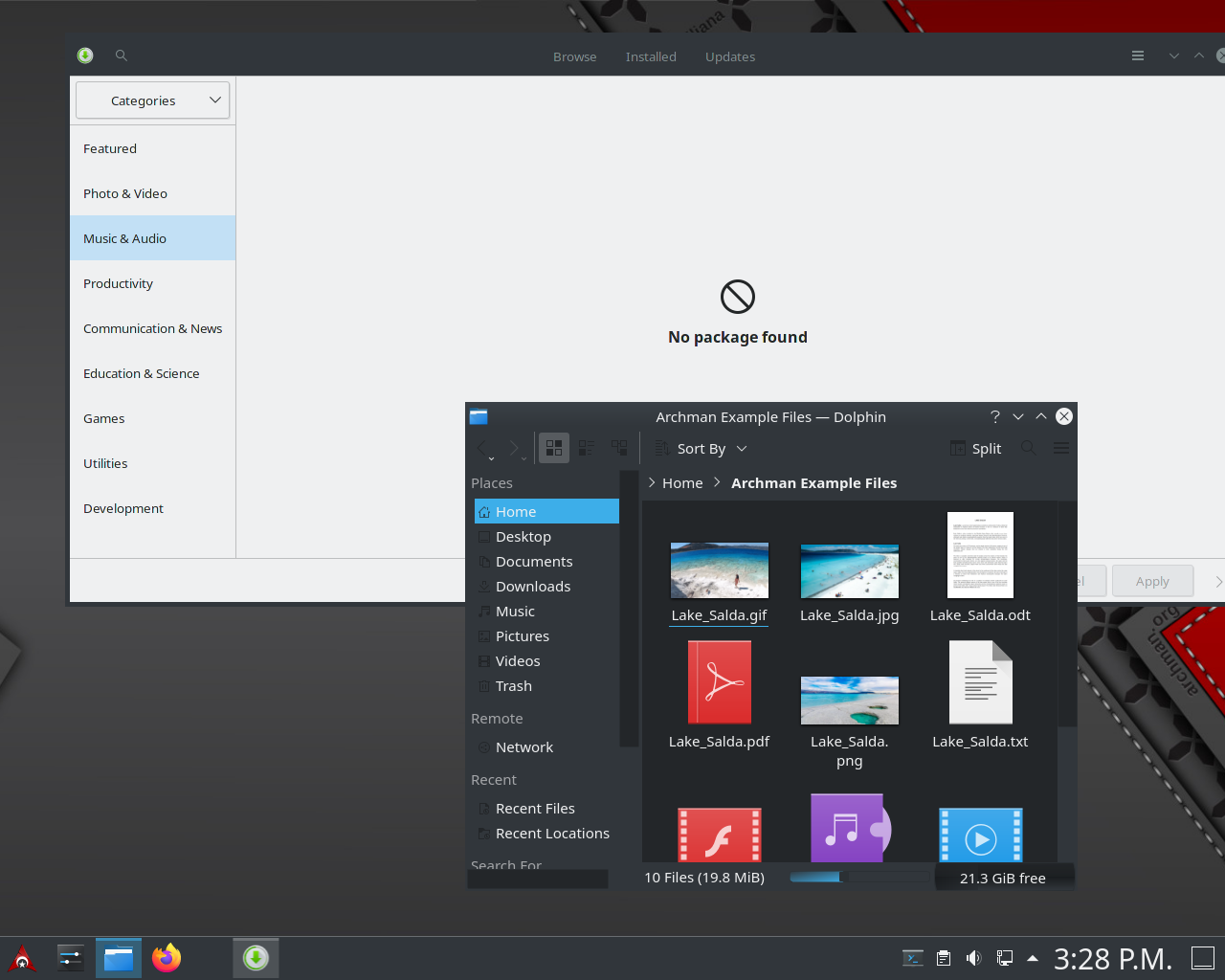Open Network under Remote in Dolphin
1225x980 pixels.
[546, 747]
